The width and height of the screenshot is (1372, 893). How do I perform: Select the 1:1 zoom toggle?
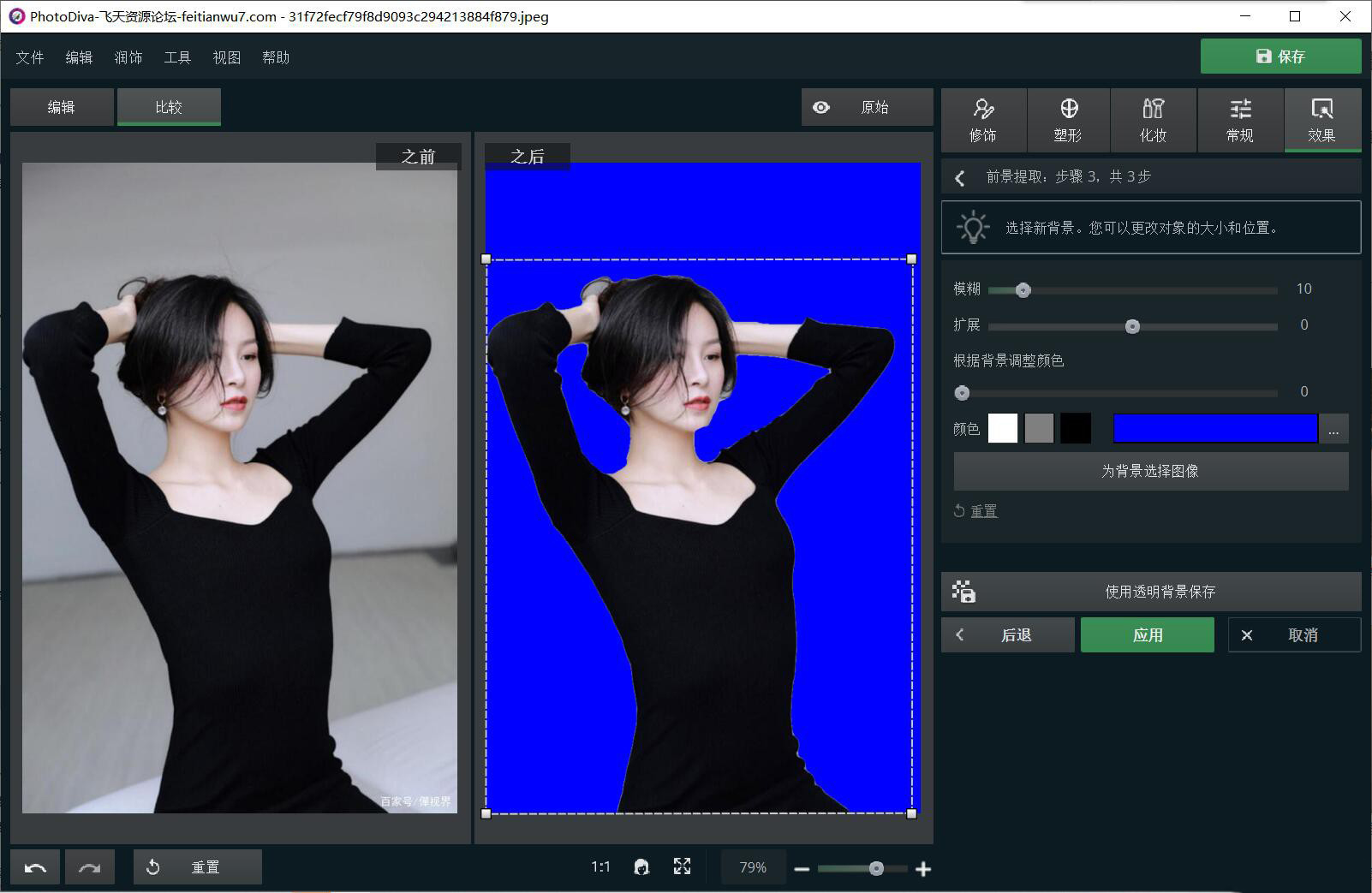(x=600, y=866)
